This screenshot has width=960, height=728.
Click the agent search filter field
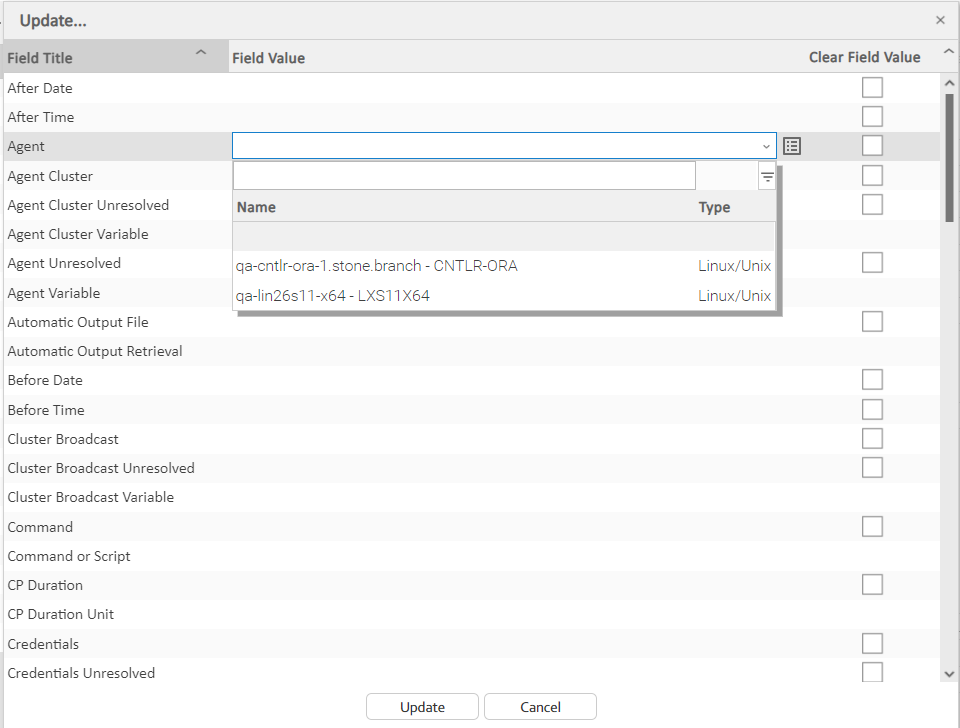(x=464, y=177)
